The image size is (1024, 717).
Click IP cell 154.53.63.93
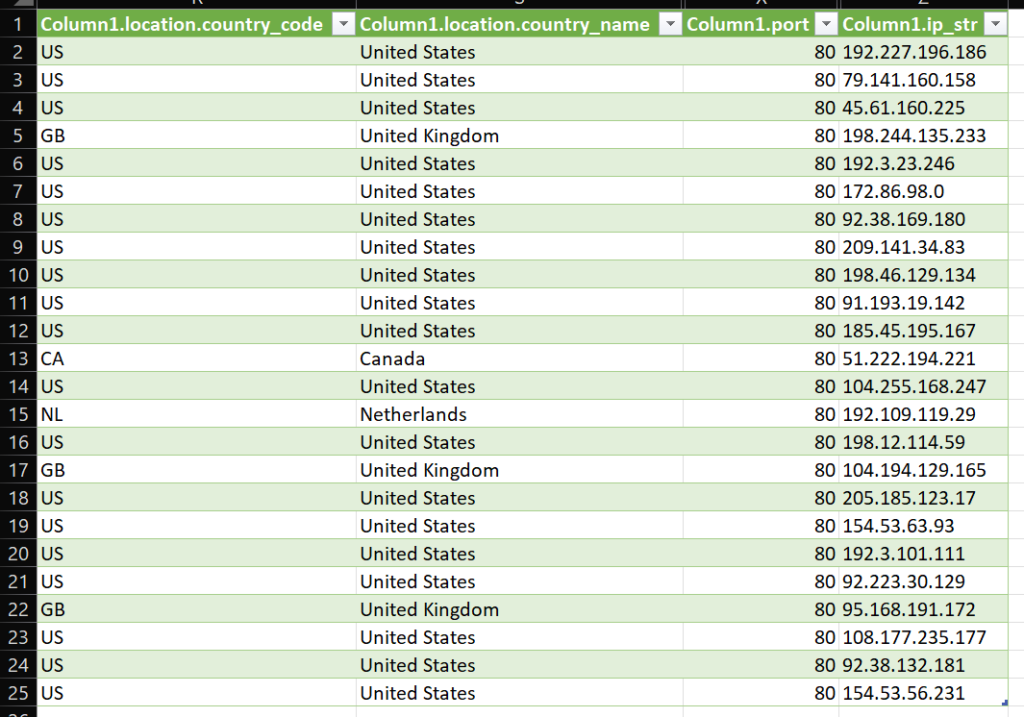(x=923, y=526)
